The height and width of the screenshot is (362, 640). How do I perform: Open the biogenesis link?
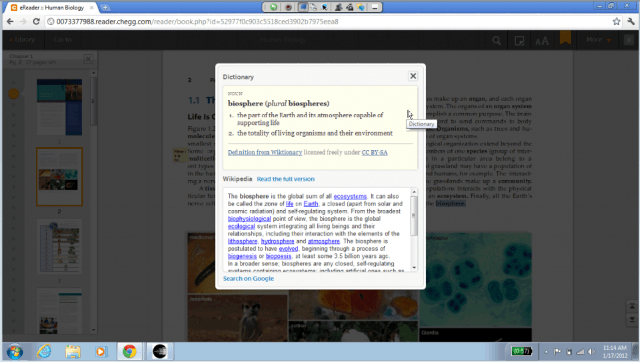point(242,256)
